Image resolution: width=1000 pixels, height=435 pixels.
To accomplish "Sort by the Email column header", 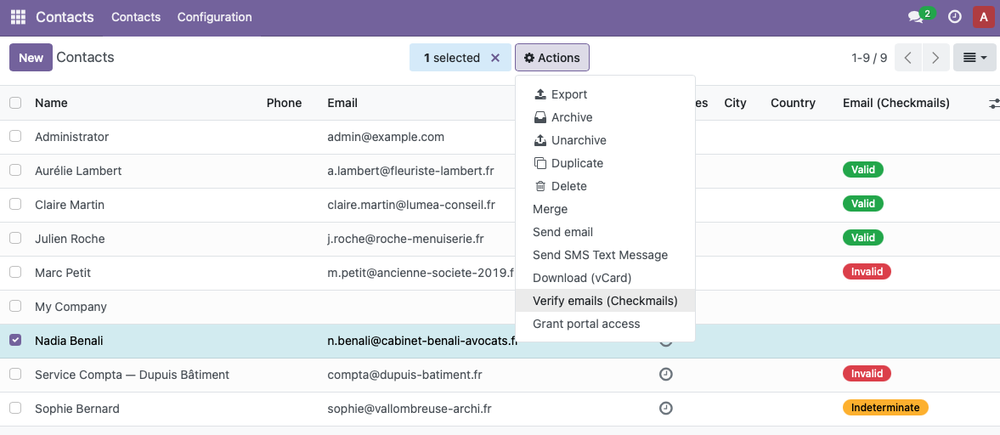I will point(342,103).
